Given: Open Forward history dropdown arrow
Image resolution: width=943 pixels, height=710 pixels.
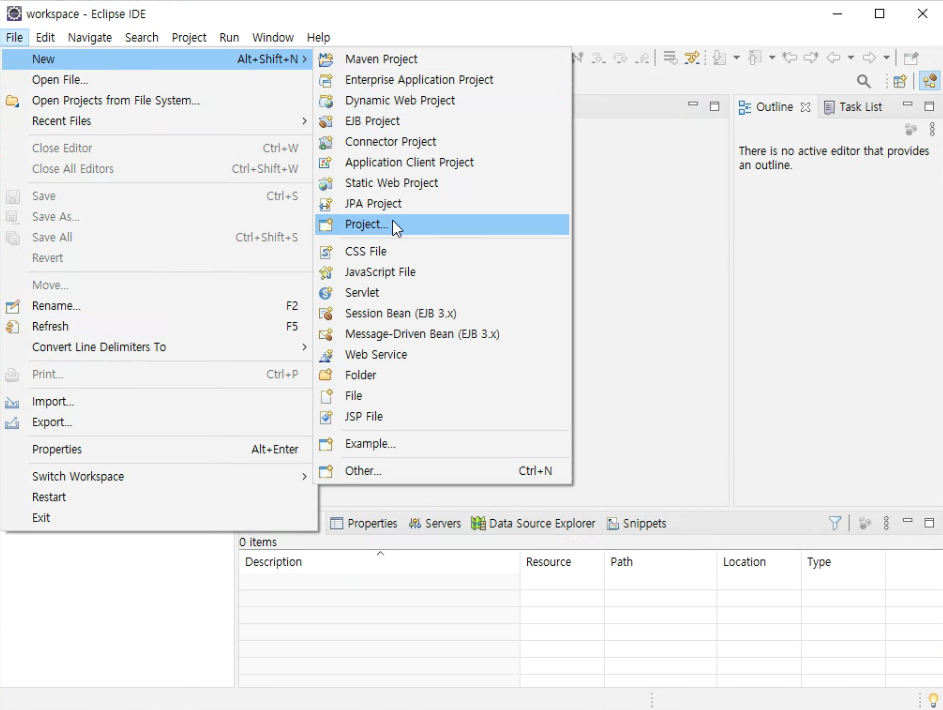Looking at the screenshot, I should 886,58.
